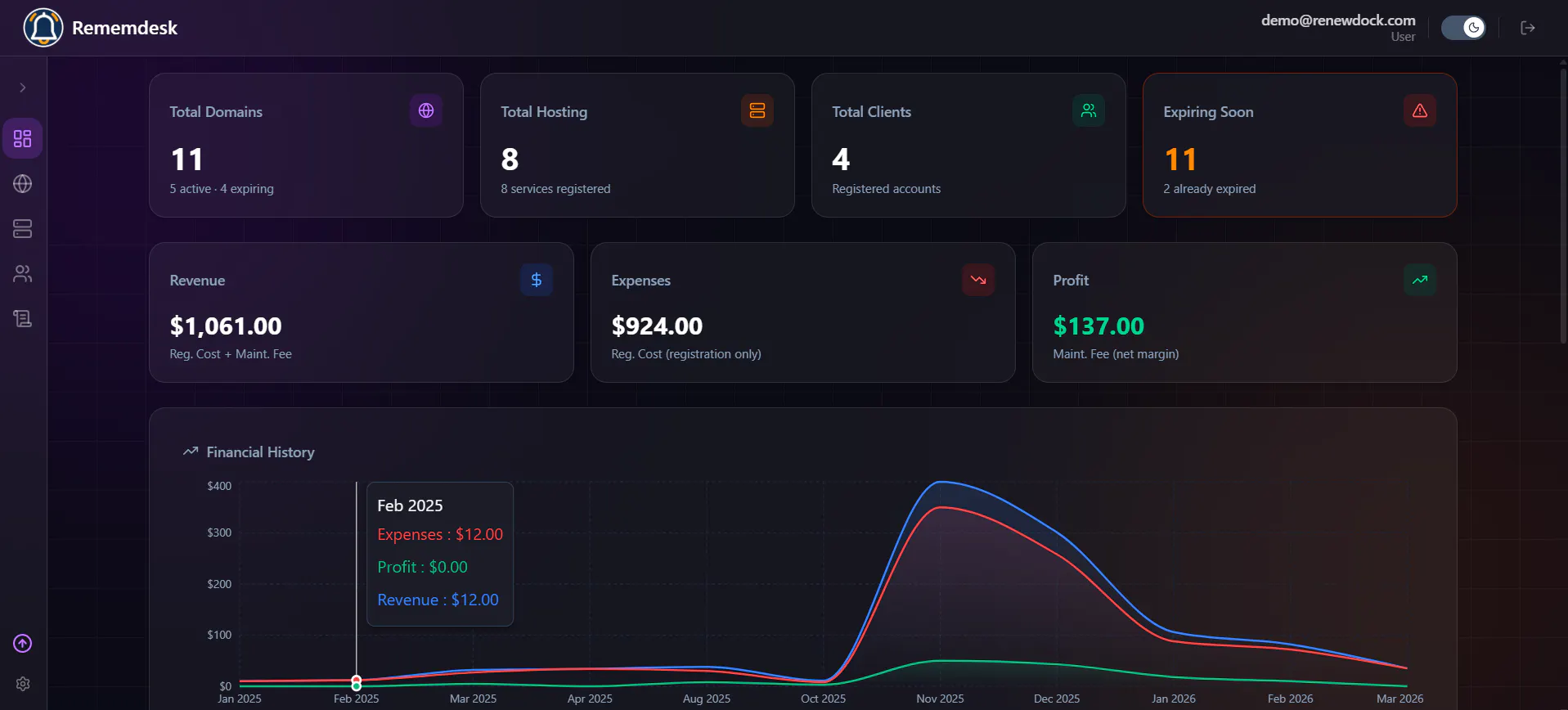Open the Hosting server icon in sidebar
The height and width of the screenshot is (710, 1568).
[x=23, y=229]
